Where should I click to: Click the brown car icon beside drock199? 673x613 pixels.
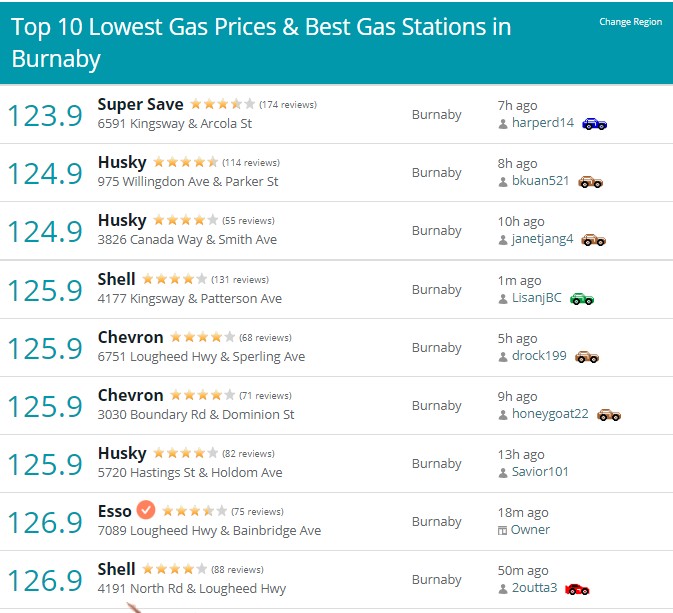coord(587,357)
